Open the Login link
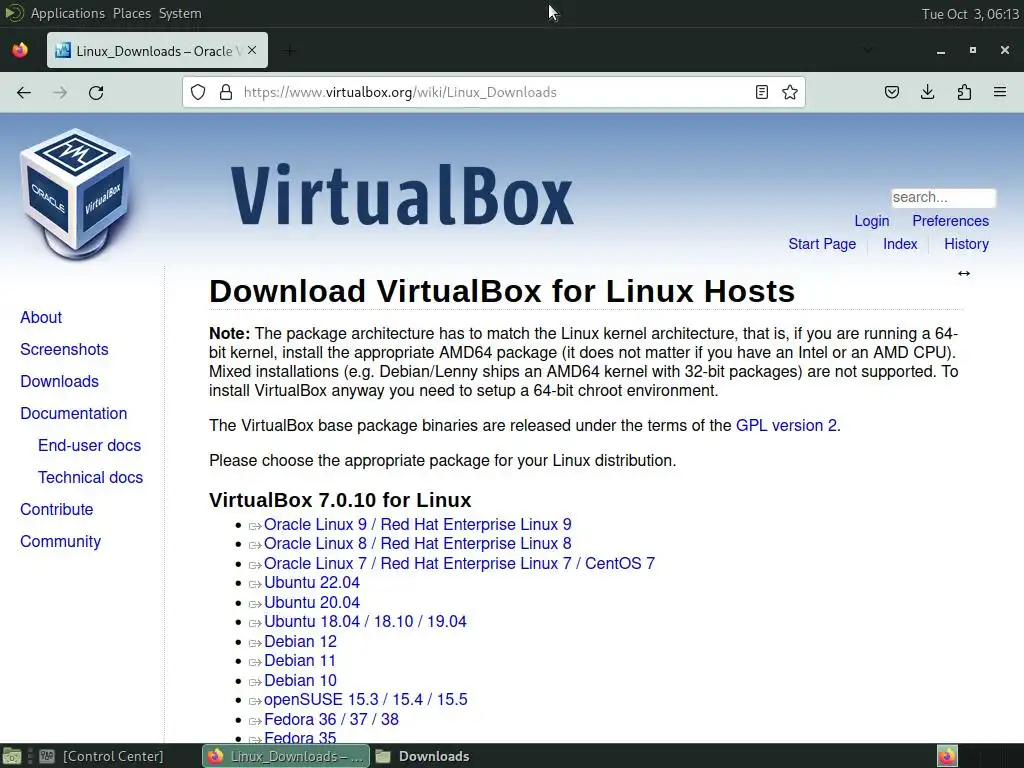 coord(872,221)
